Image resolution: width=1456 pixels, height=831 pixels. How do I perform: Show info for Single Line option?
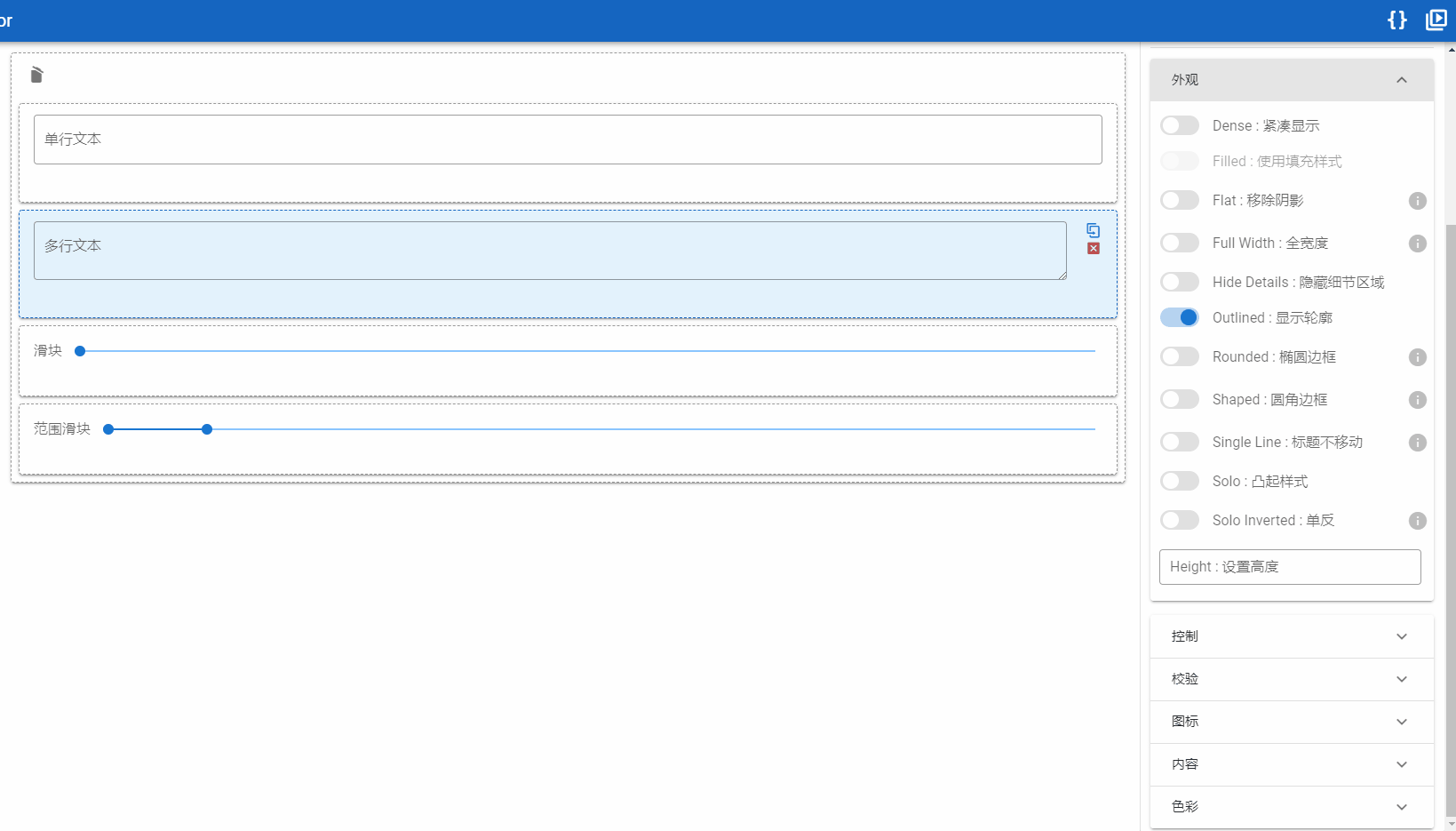pyautogui.click(x=1418, y=443)
